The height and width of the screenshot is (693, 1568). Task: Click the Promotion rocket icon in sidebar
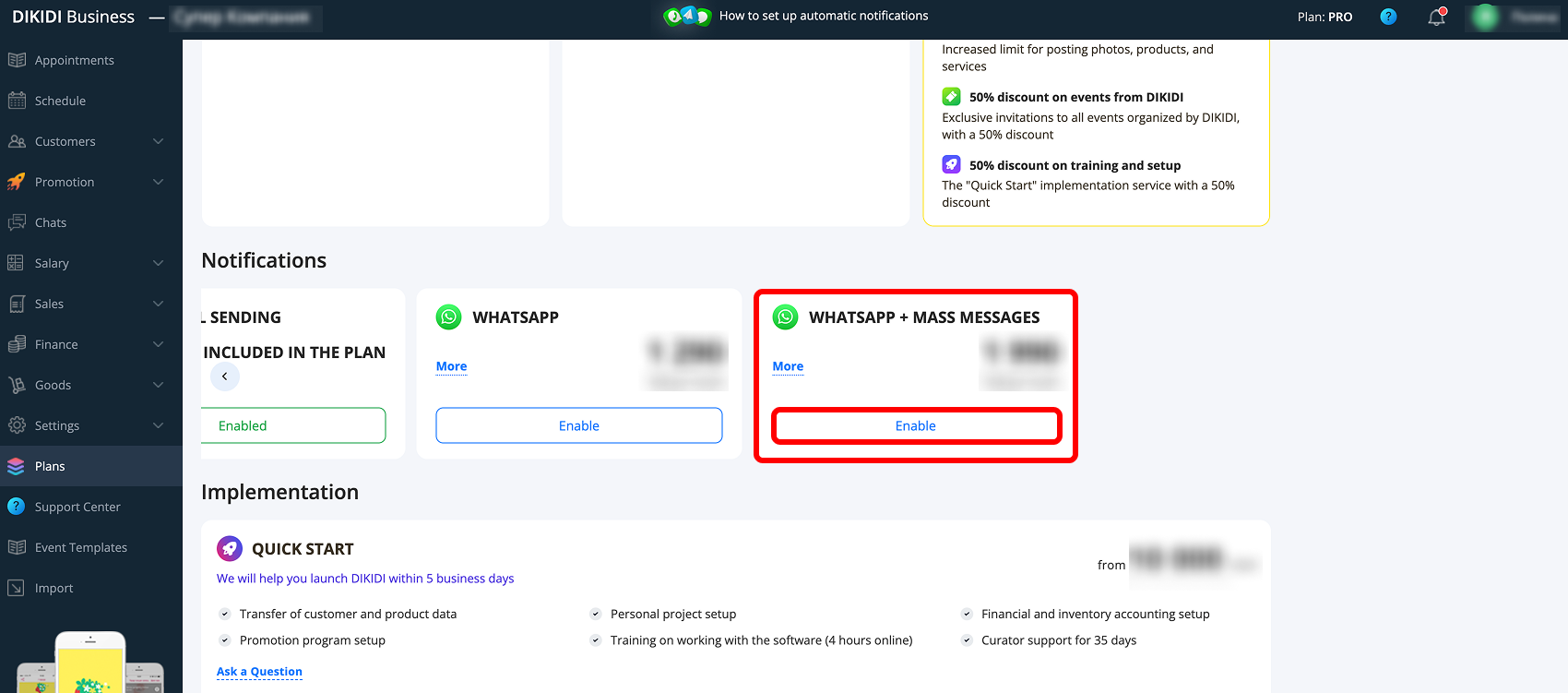click(x=16, y=182)
